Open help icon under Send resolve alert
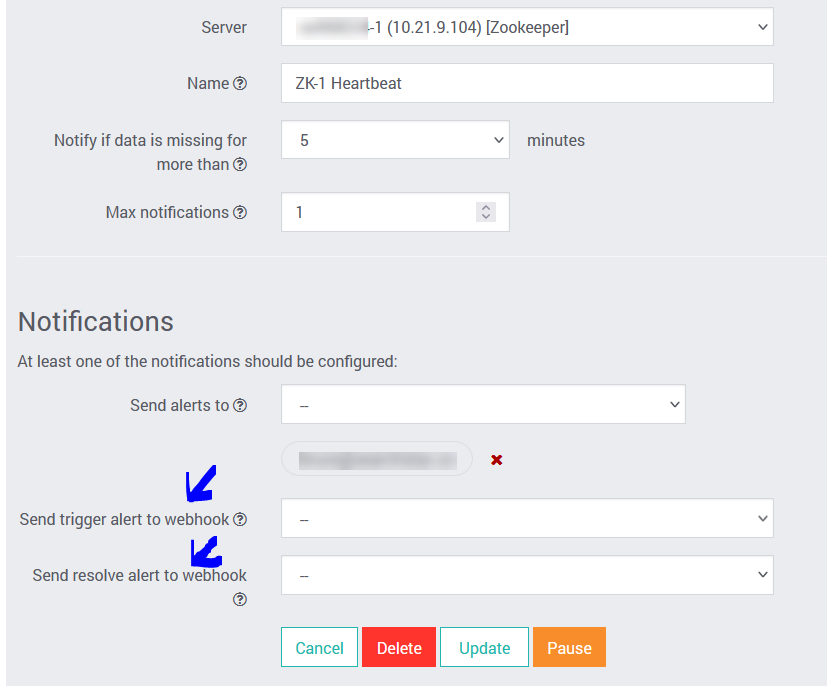This screenshot has height=687, width=834. pos(240,600)
